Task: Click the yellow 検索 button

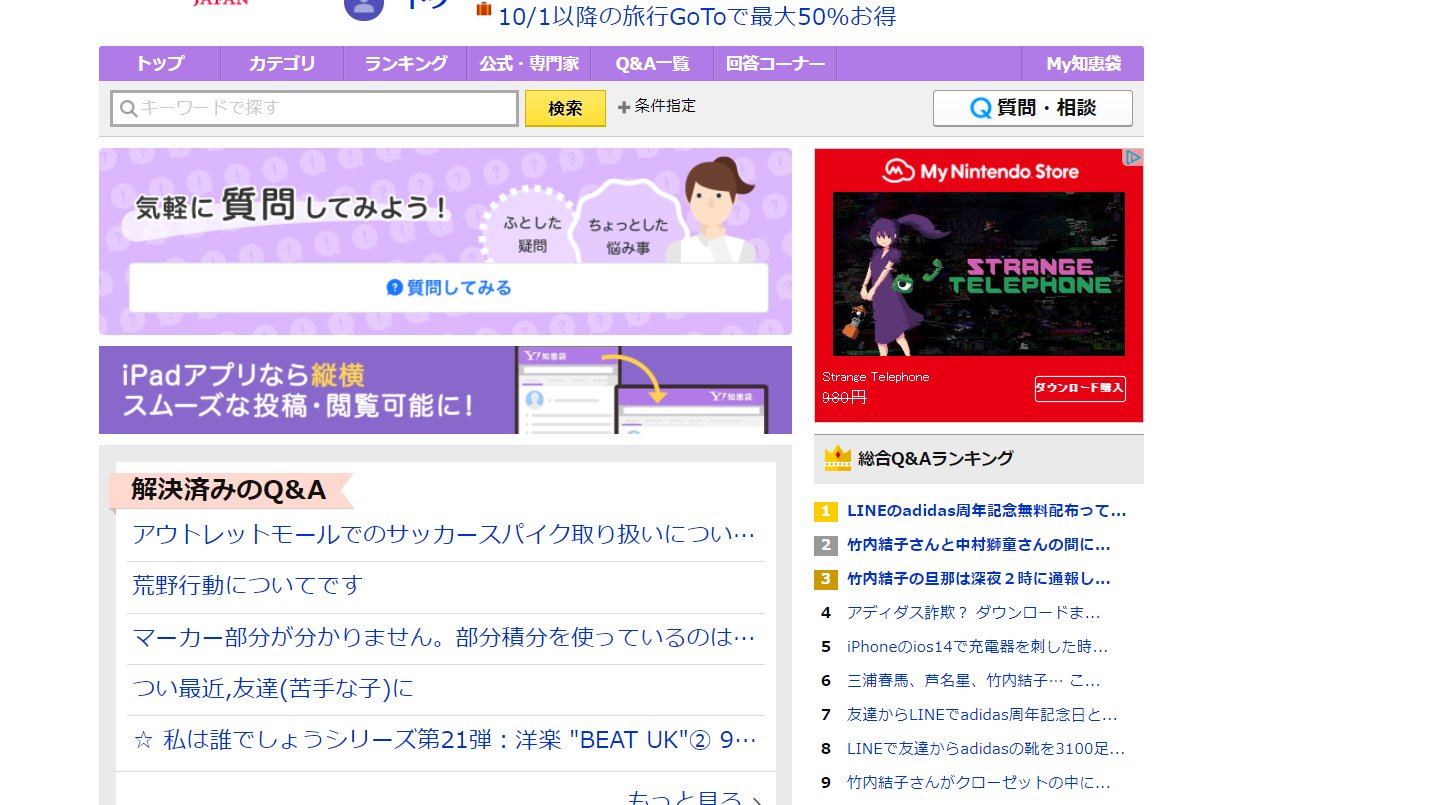Action: [565, 108]
